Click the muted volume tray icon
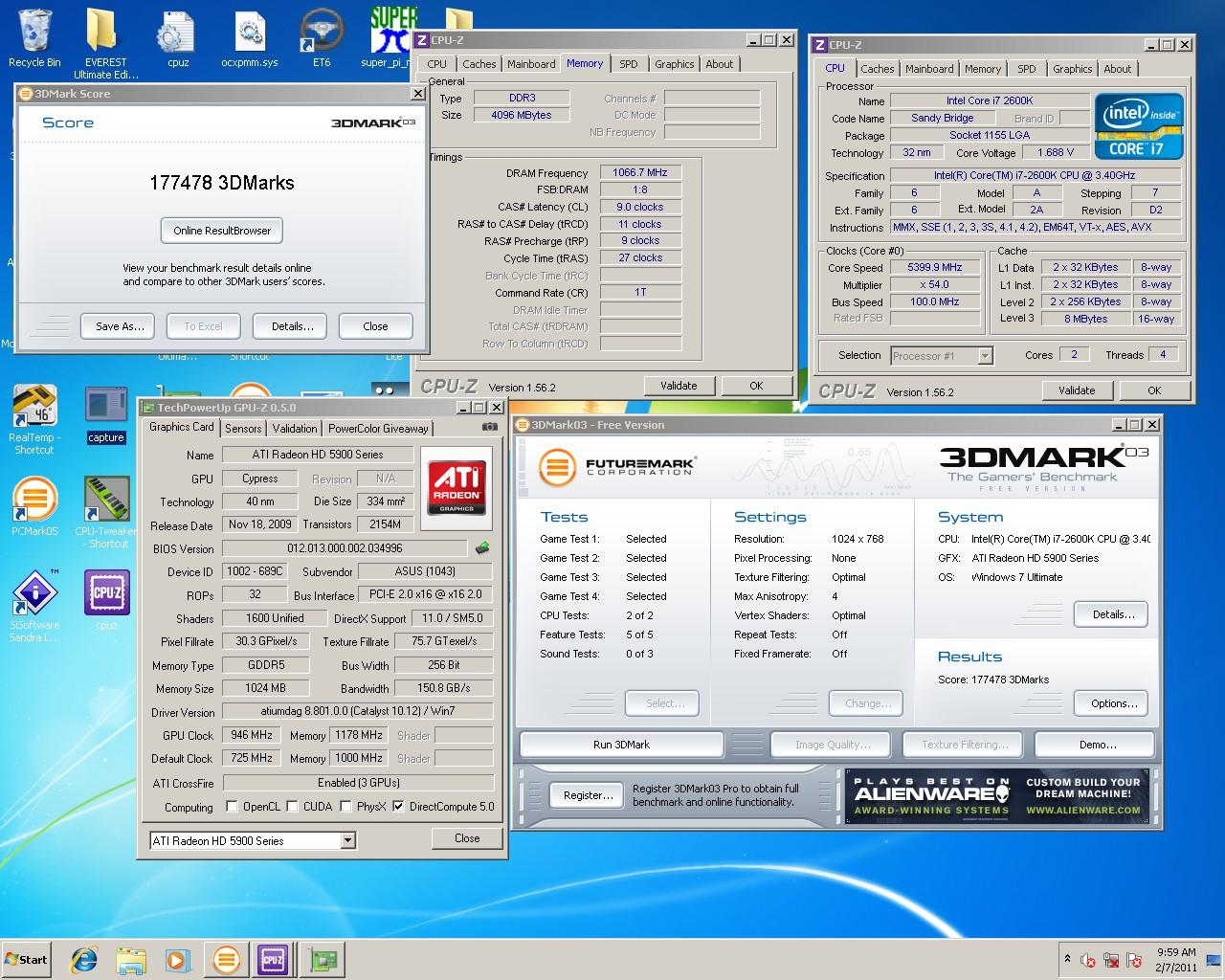 (x=1088, y=960)
